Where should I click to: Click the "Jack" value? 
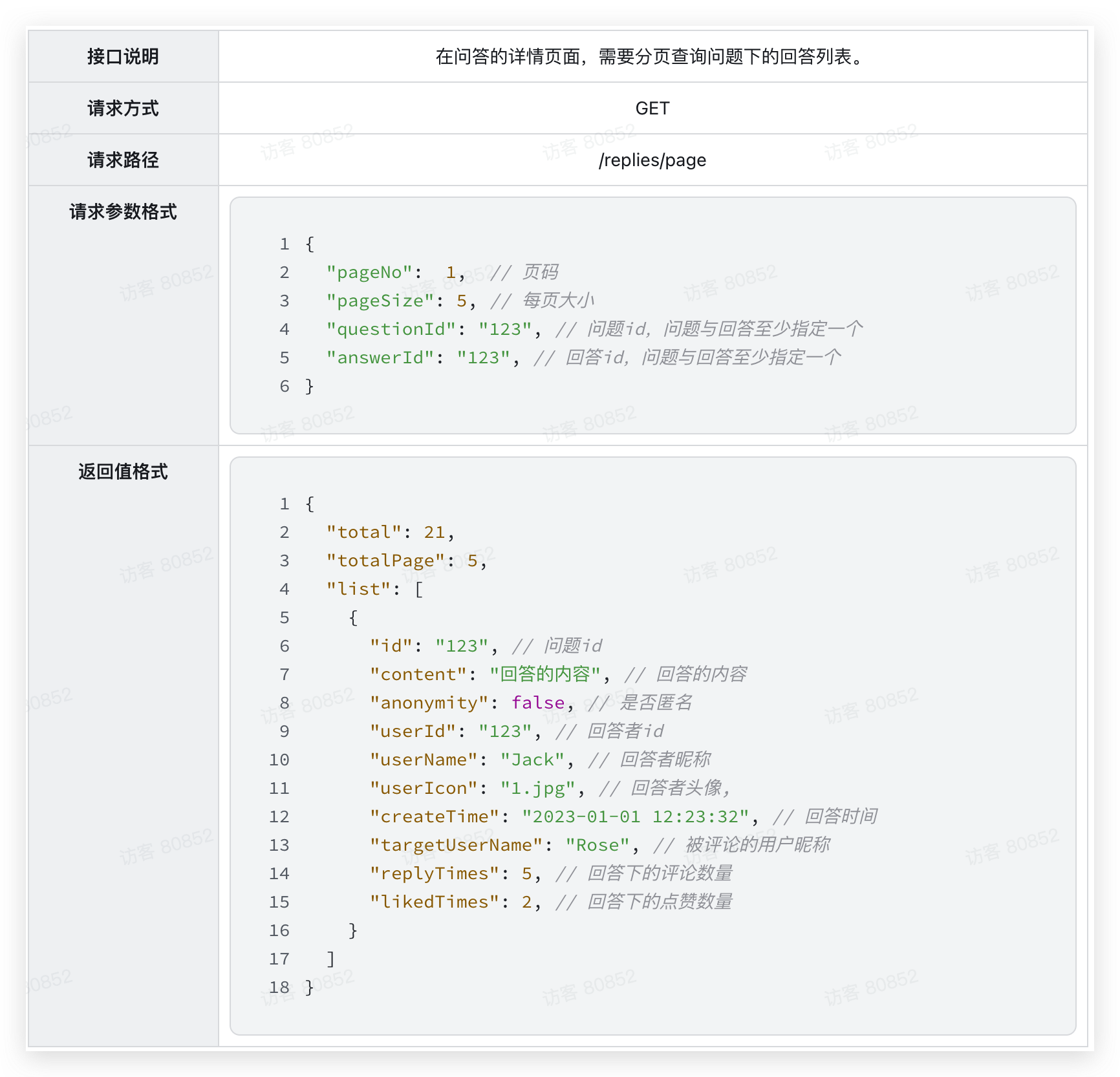click(x=533, y=760)
